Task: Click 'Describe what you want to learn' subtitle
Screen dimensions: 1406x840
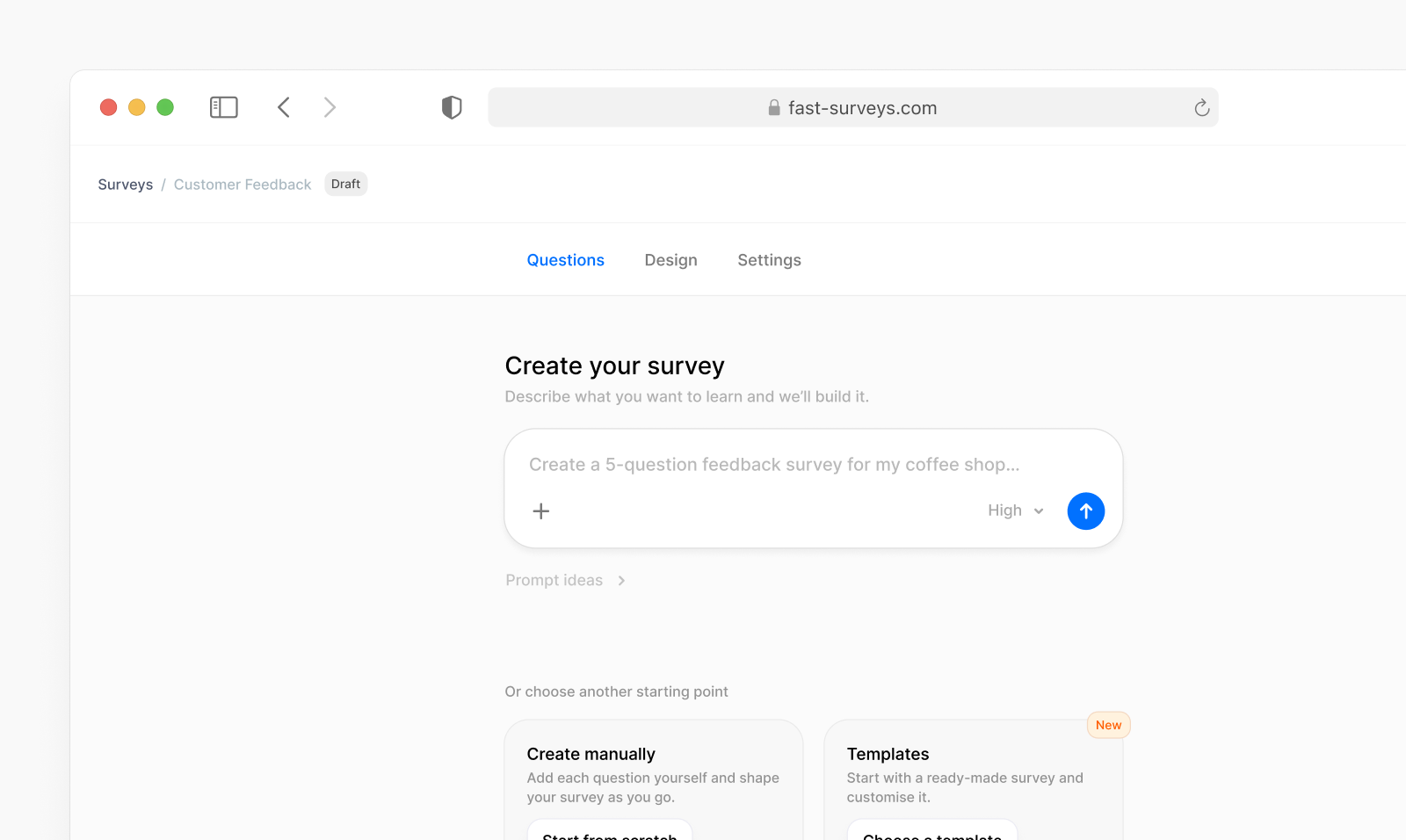Action: 687,396
